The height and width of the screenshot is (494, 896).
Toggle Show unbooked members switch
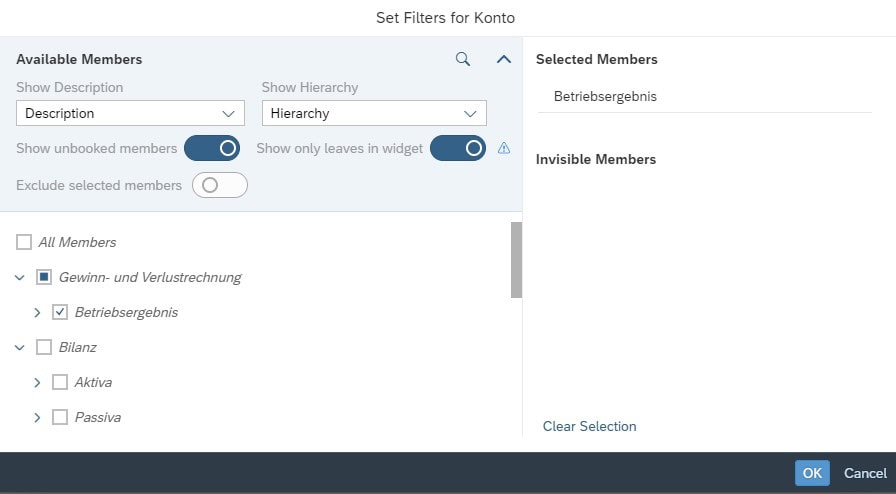(212, 148)
